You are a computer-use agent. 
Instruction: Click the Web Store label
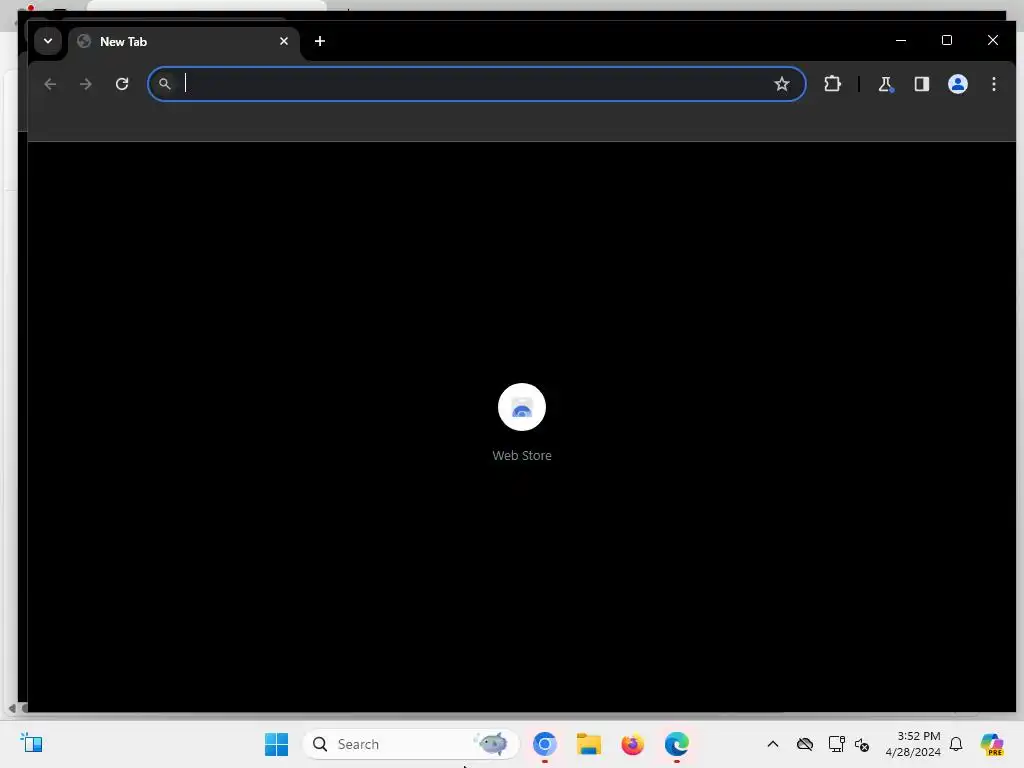[x=522, y=456]
